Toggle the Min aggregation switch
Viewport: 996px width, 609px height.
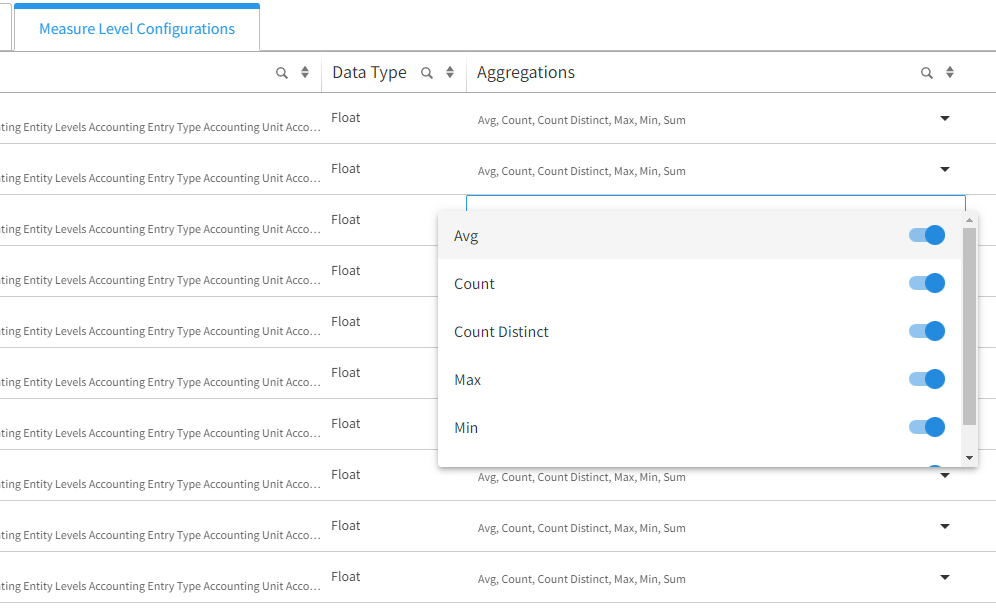[927, 427]
